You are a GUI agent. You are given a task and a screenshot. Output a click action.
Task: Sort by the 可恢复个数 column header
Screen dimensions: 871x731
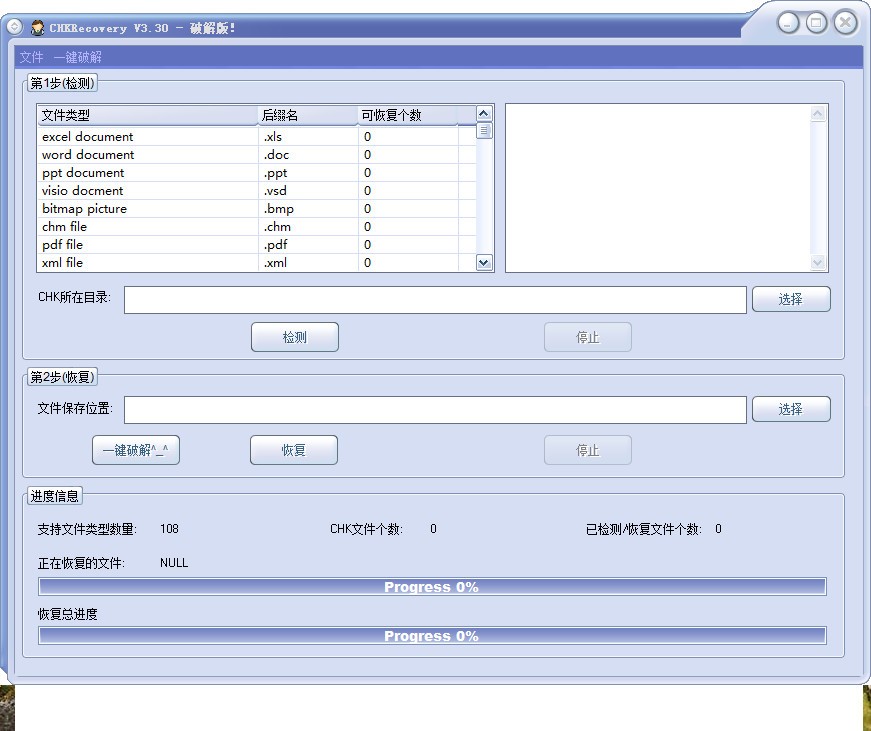coord(408,115)
